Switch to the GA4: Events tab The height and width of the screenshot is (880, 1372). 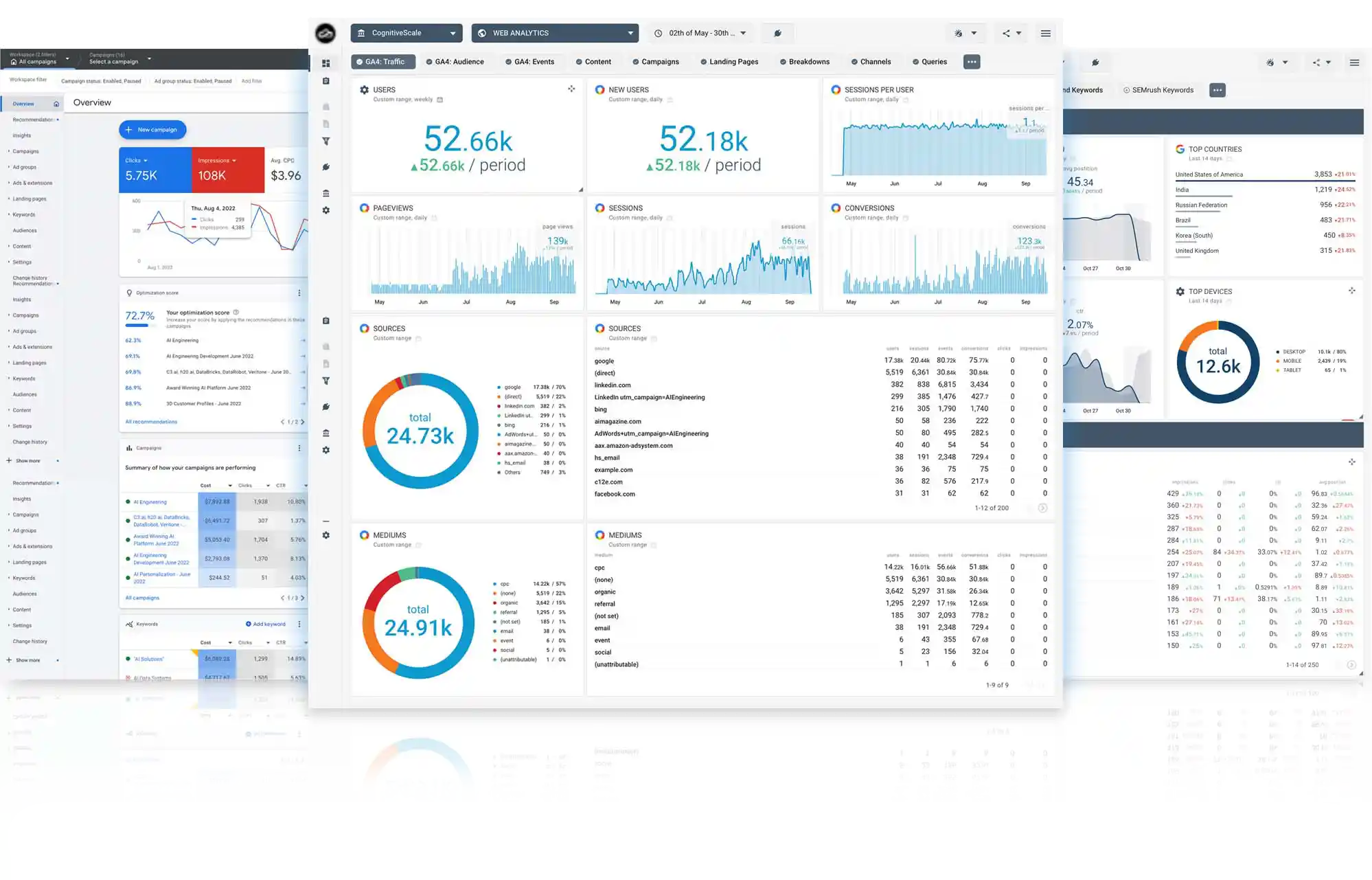click(x=529, y=62)
